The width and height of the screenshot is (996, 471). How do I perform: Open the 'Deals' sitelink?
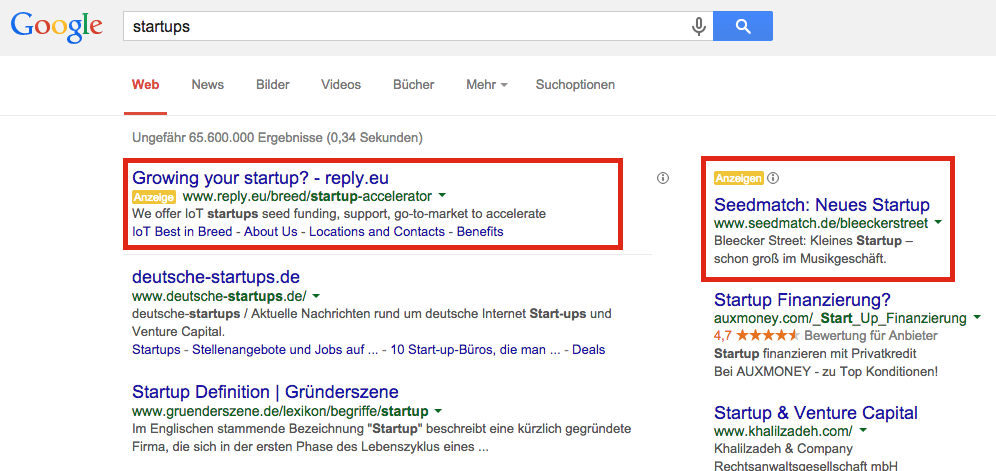[x=589, y=350]
